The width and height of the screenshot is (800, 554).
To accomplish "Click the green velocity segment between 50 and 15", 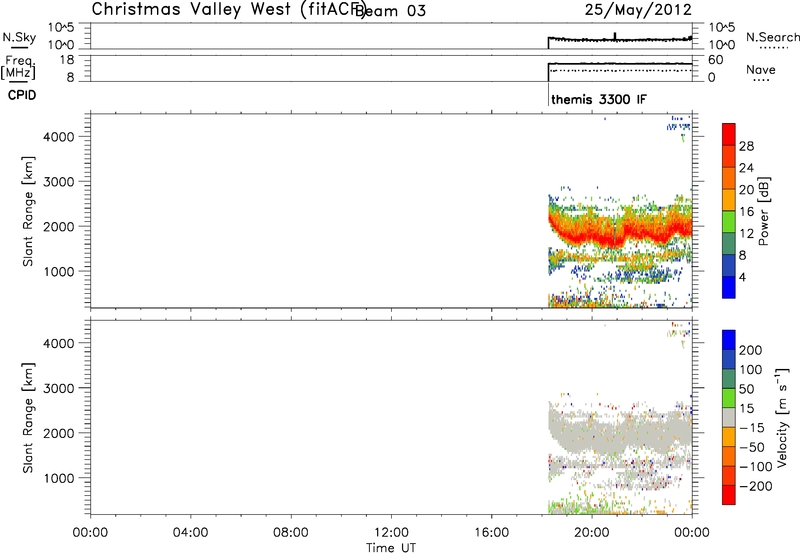I will tap(729, 398).
